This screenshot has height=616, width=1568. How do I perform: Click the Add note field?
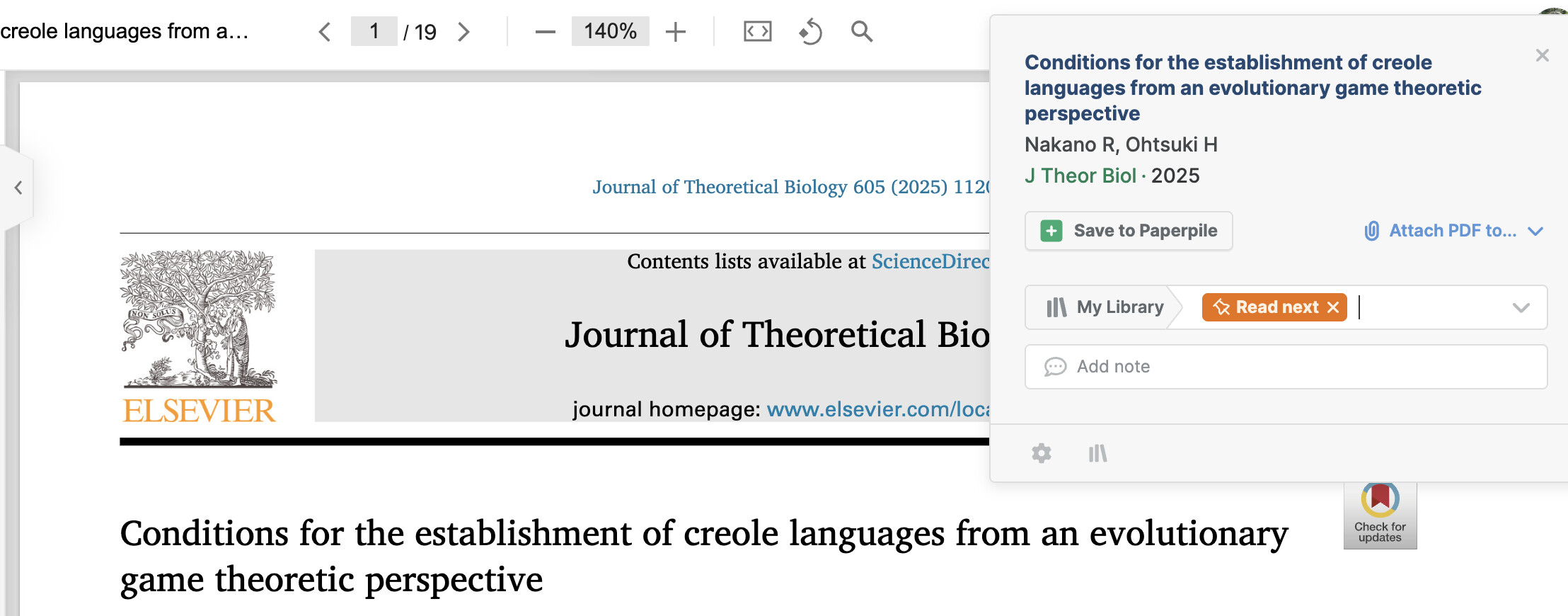(1286, 367)
